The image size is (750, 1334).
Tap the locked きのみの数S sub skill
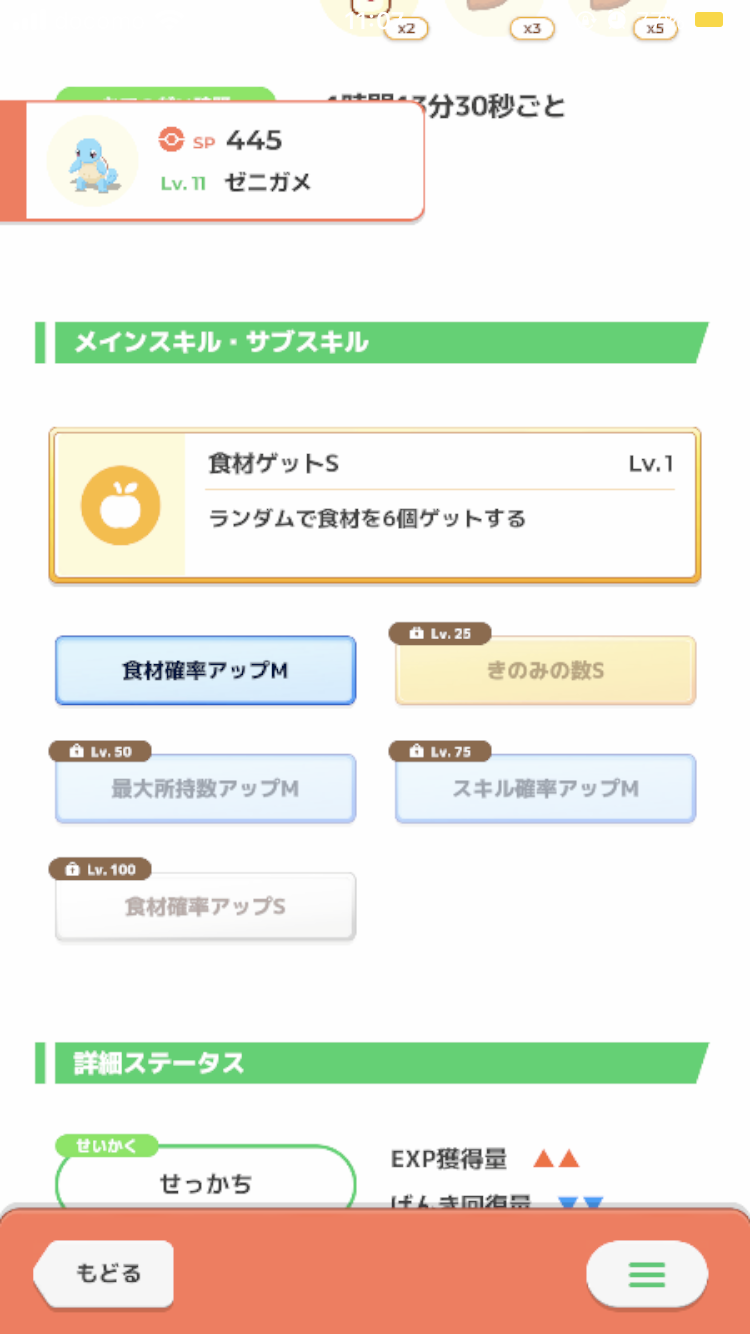pos(545,671)
